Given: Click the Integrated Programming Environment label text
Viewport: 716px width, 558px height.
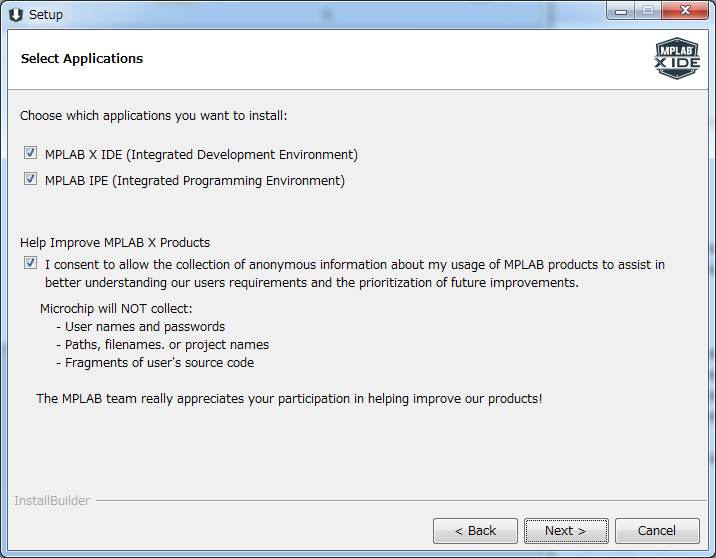Looking at the screenshot, I should [x=194, y=181].
